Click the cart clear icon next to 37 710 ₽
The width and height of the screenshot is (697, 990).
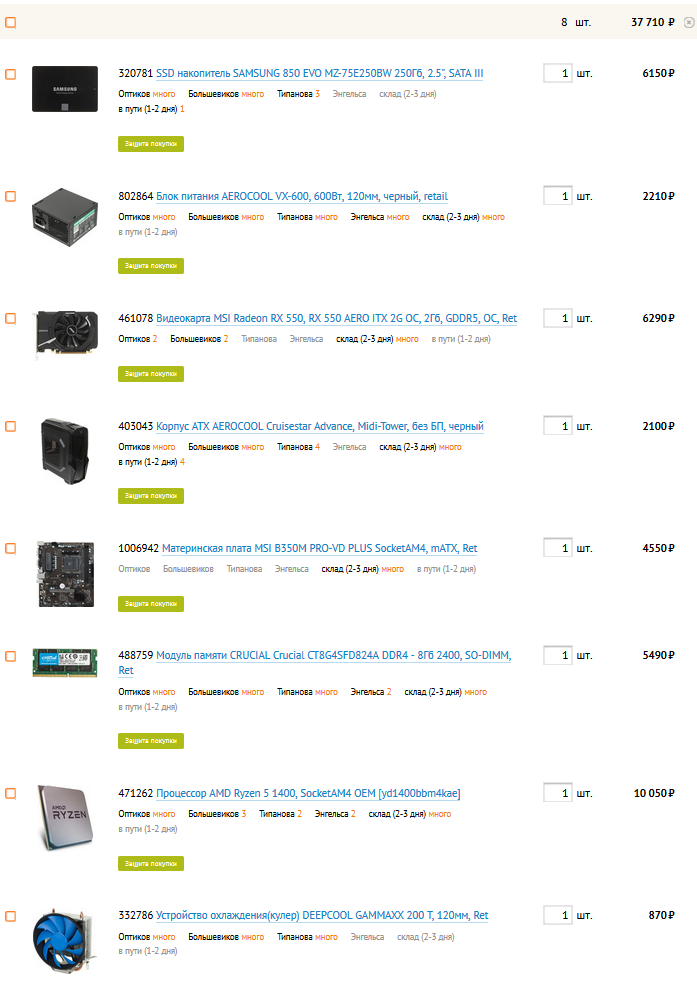tap(689, 23)
